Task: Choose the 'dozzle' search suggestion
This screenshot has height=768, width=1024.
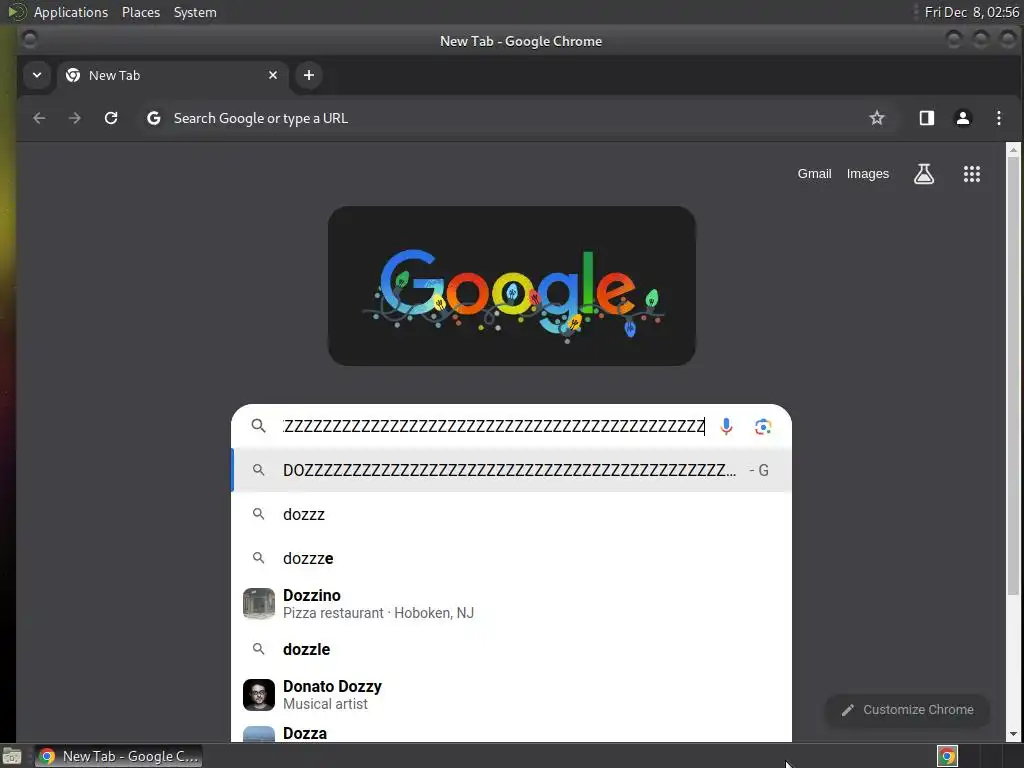Action: [511, 649]
